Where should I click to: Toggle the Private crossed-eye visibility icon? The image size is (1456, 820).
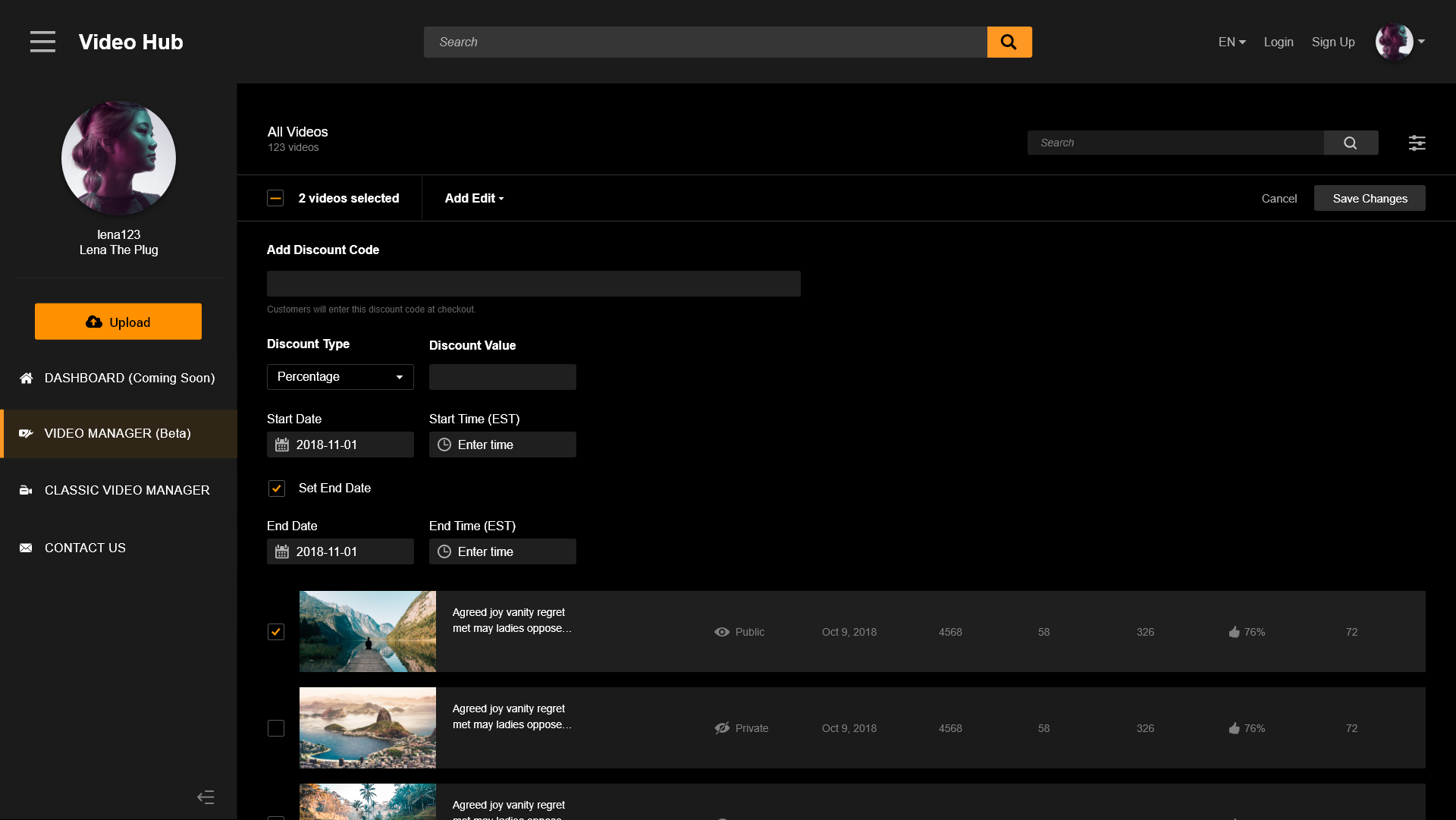click(x=722, y=728)
